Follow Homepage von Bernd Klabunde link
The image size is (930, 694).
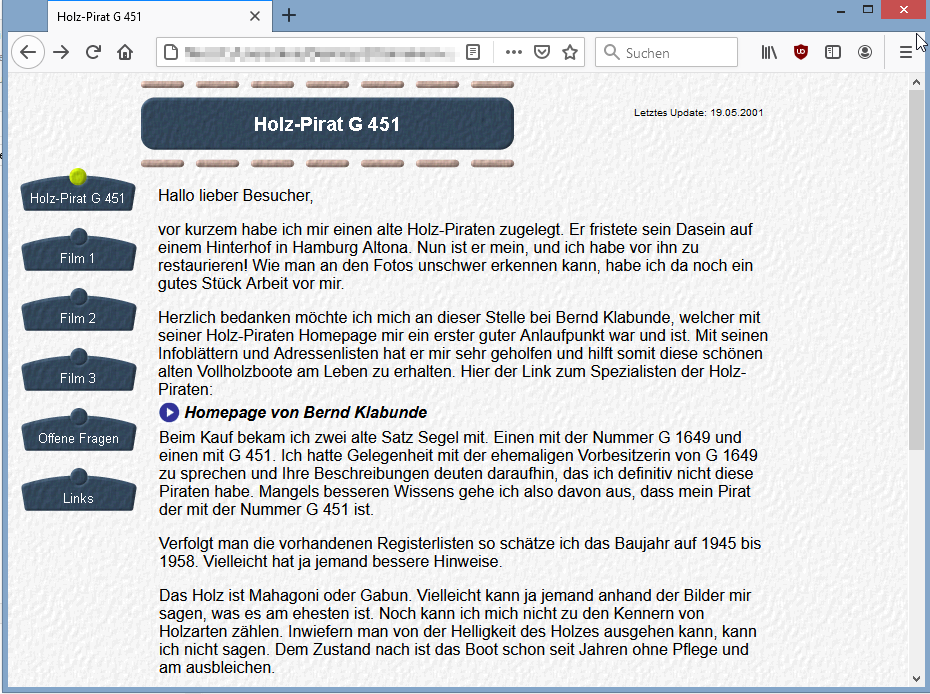pyautogui.click(x=305, y=412)
